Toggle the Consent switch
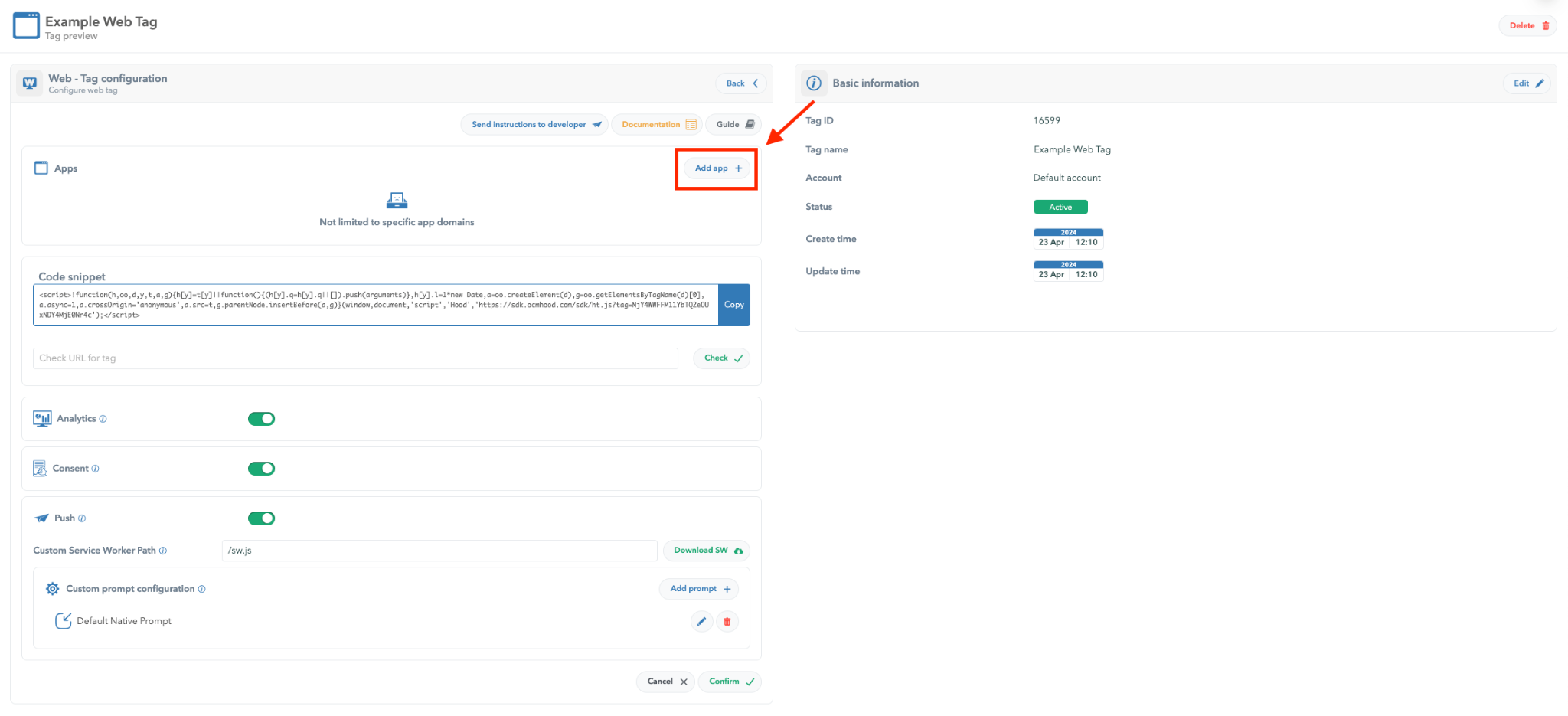 tap(261, 469)
